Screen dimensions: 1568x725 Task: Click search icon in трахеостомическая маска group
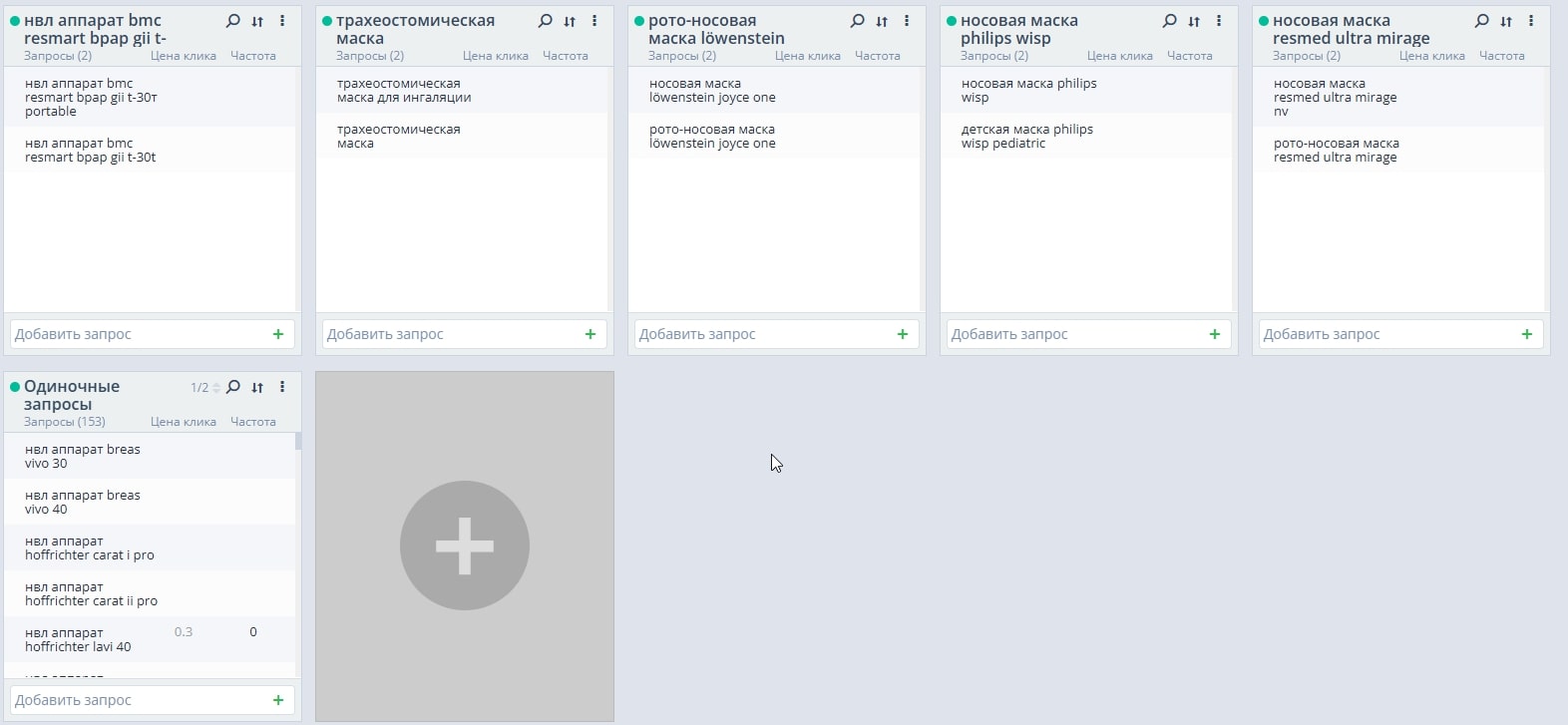point(545,21)
